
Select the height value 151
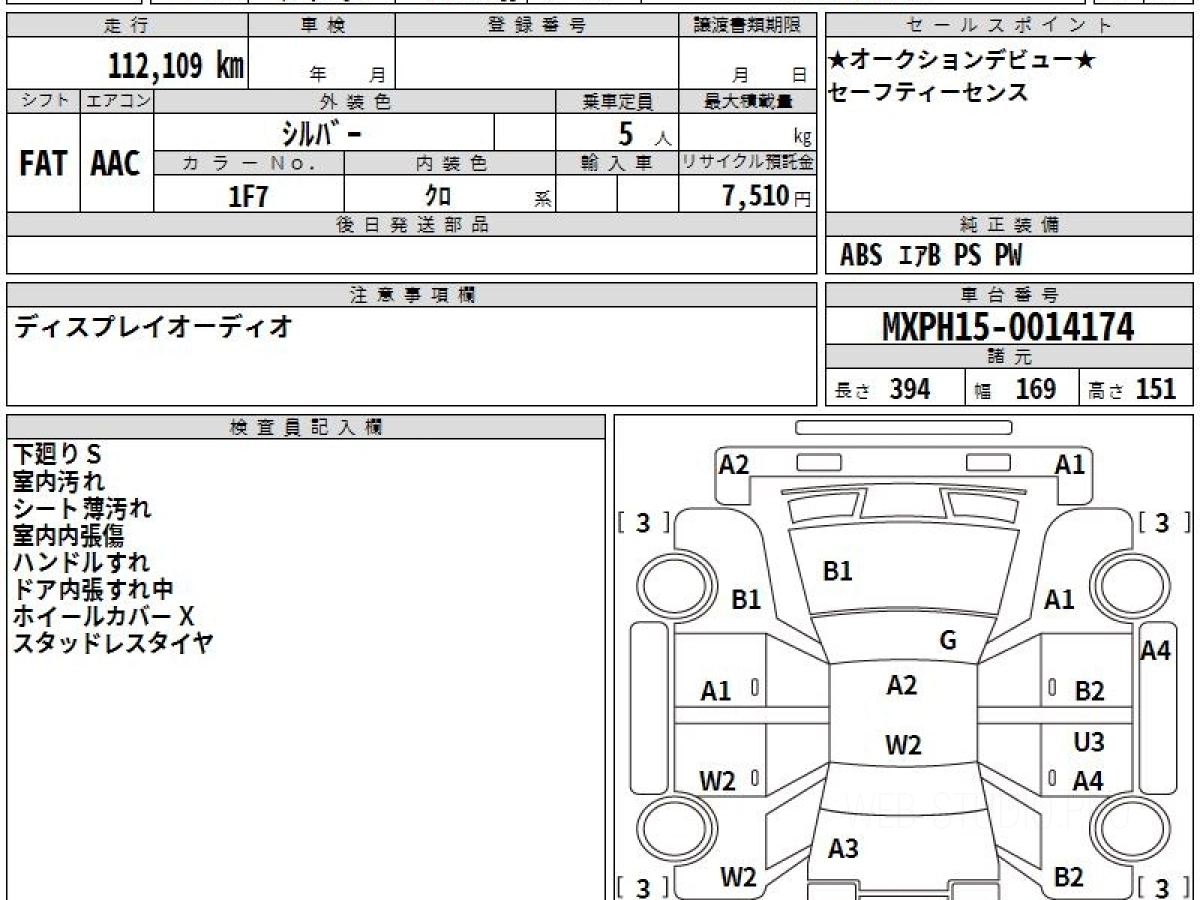point(1156,389)
